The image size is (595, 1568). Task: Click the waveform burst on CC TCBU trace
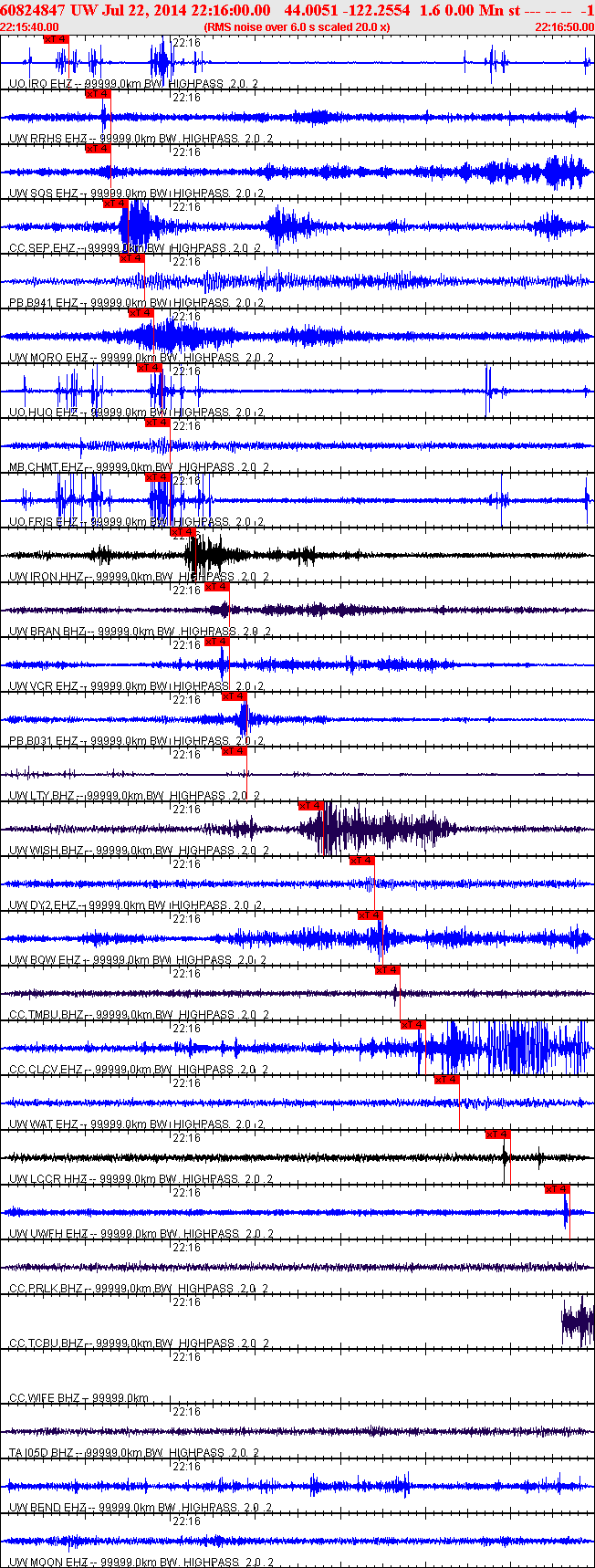click(x=578, y=1322)
